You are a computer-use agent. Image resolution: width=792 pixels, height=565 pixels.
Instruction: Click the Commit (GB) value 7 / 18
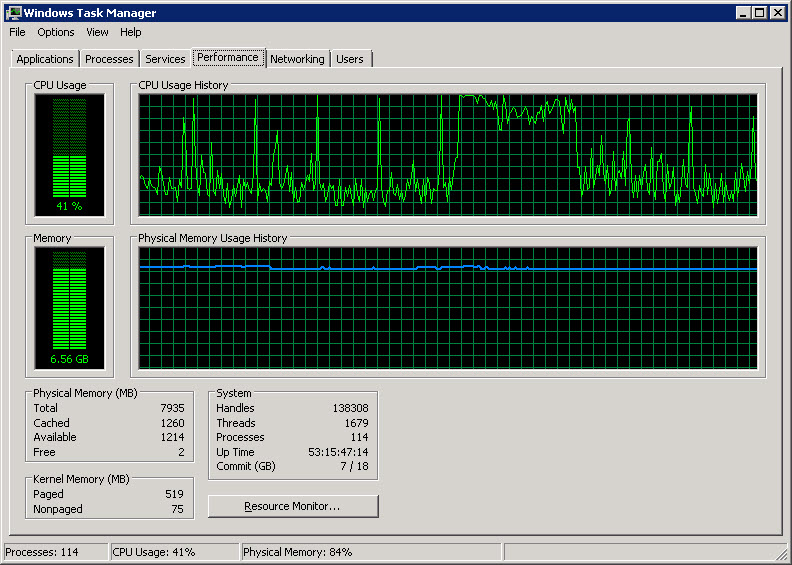click(354, 467)
